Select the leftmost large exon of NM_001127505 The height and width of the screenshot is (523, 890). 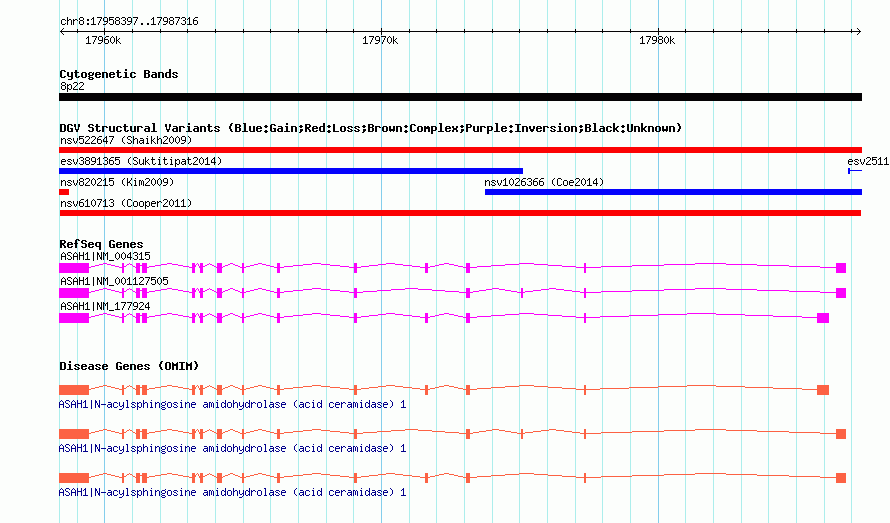tap(74, 293)
